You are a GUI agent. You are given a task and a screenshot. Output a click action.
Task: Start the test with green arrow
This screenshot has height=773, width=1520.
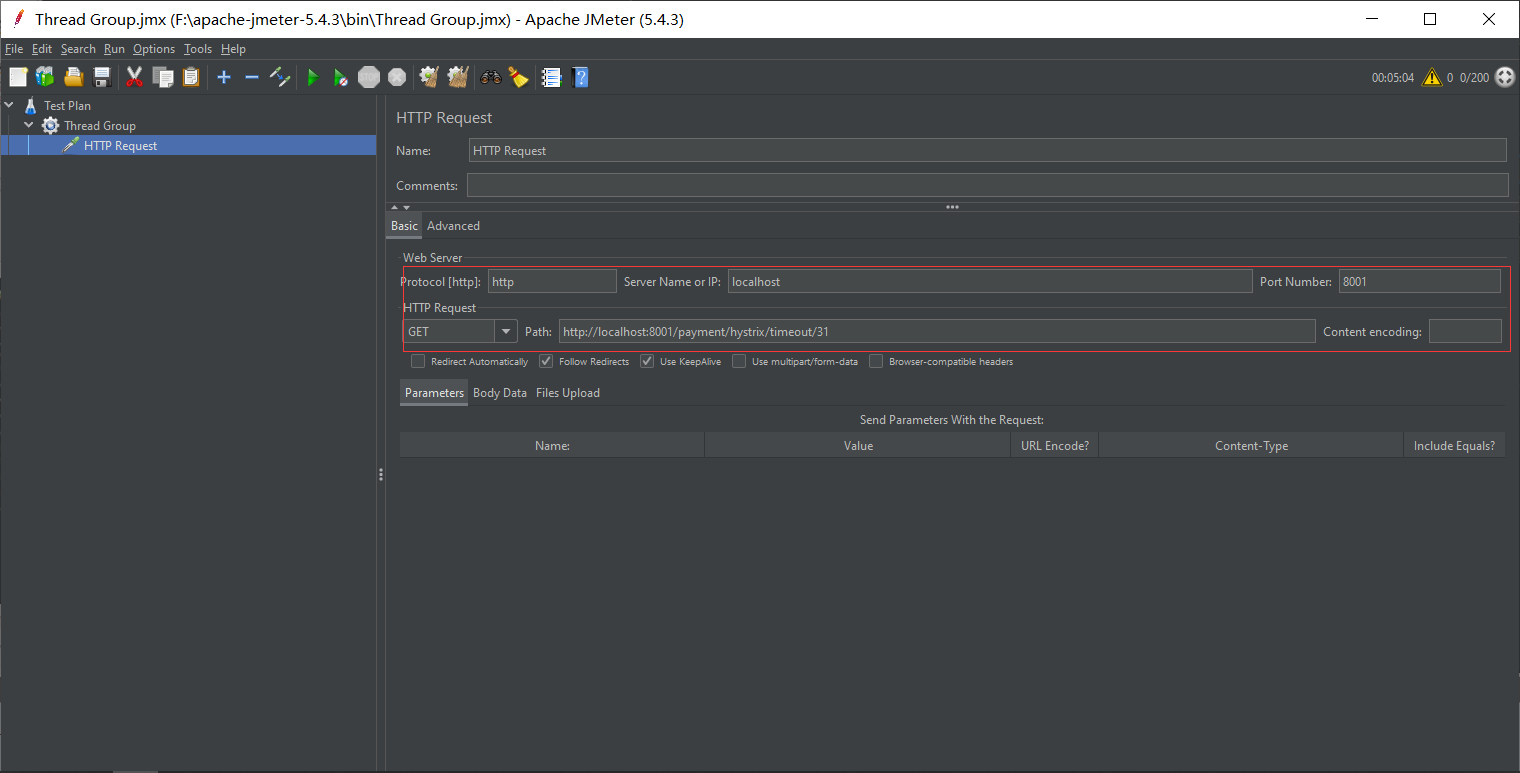point(313,77)
